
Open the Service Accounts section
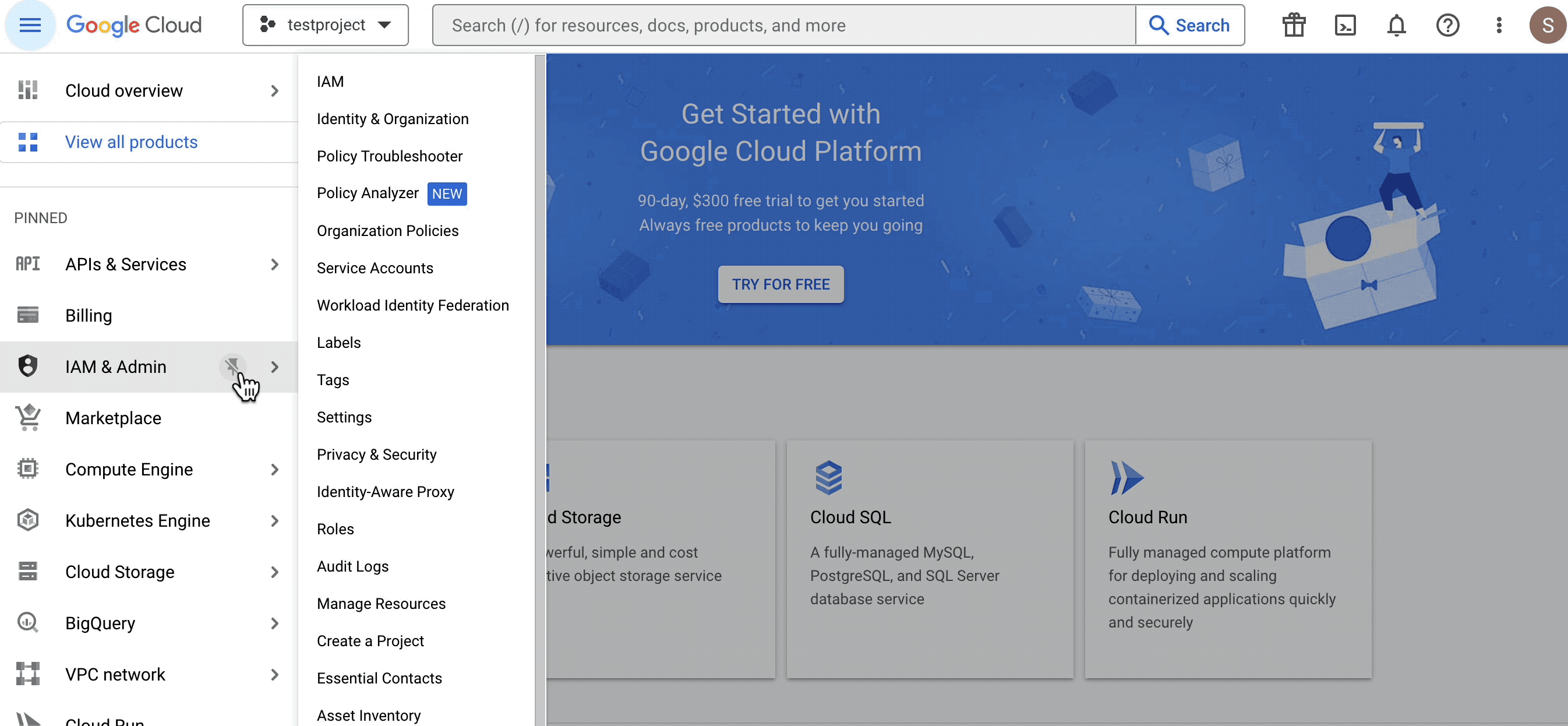pyautogui.click(x=375, y=267)
